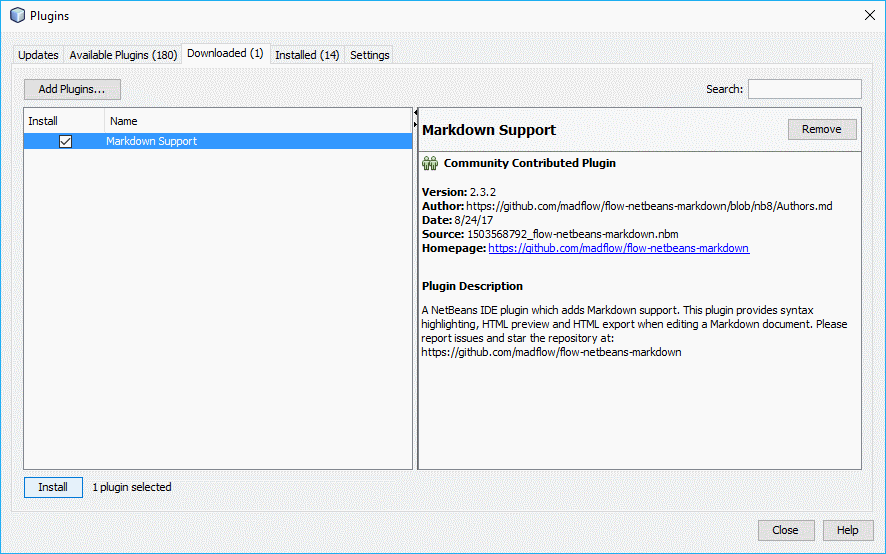The width and height of the screenshot is (886, 554).
Task: Click the Markdown Support details heading
Action: click(489, 130)
